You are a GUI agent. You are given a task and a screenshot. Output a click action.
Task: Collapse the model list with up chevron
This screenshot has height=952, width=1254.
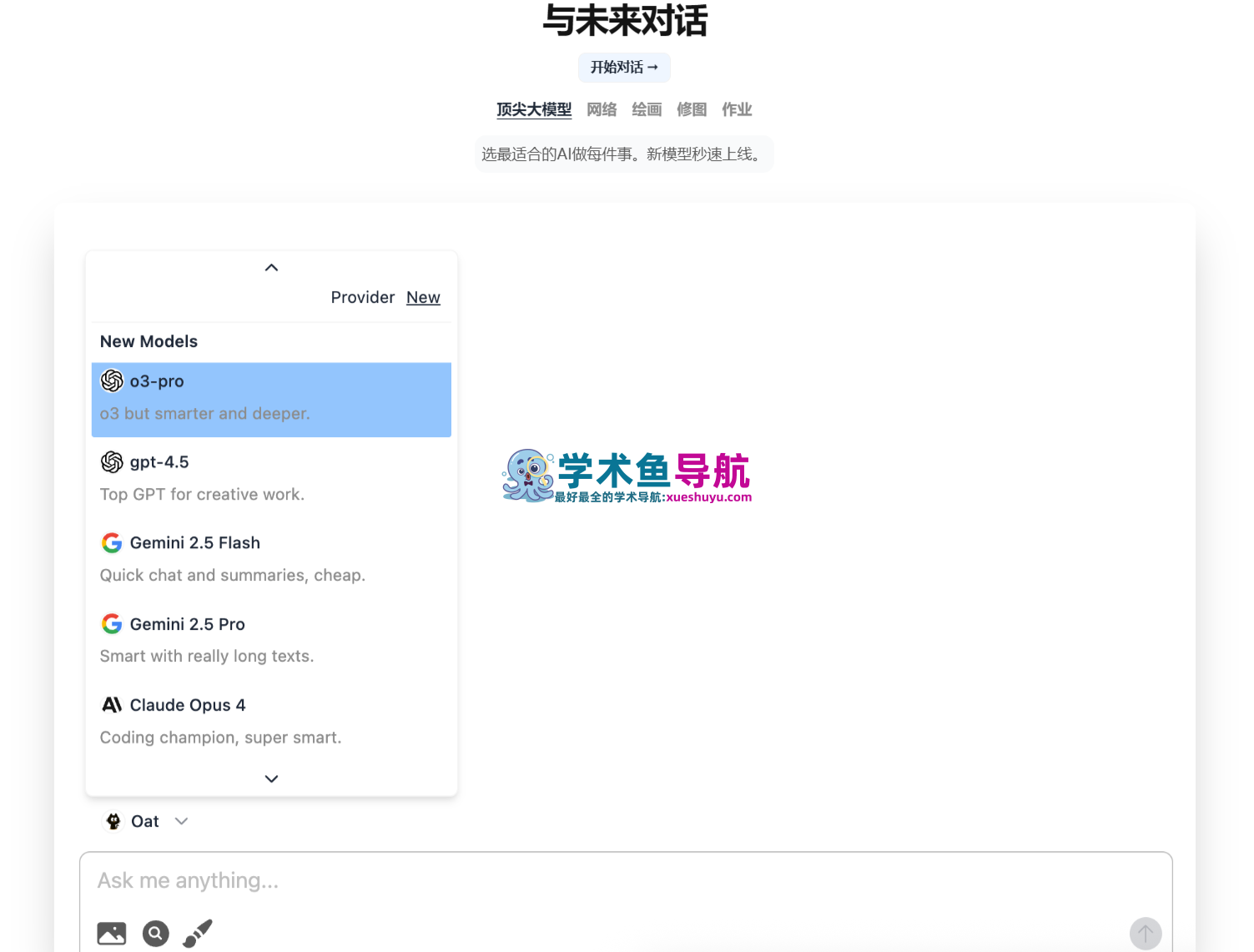click(x=271, y=268)
